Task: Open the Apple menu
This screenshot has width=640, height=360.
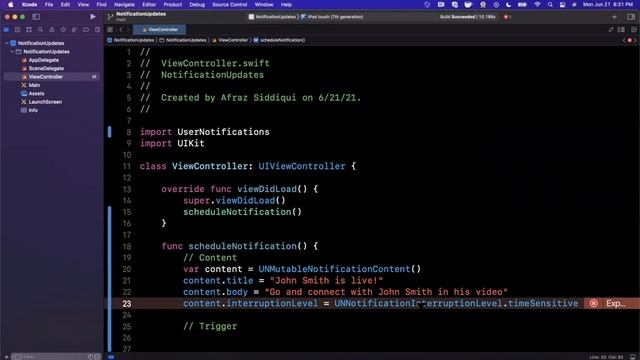Action: click(x=11, y=4)
